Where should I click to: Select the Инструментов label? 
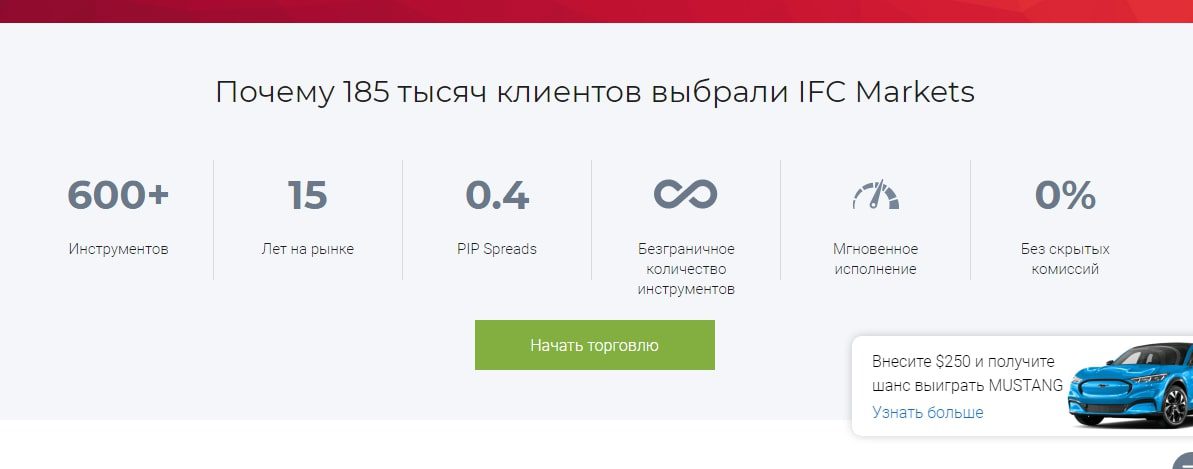tap(118, 249)
